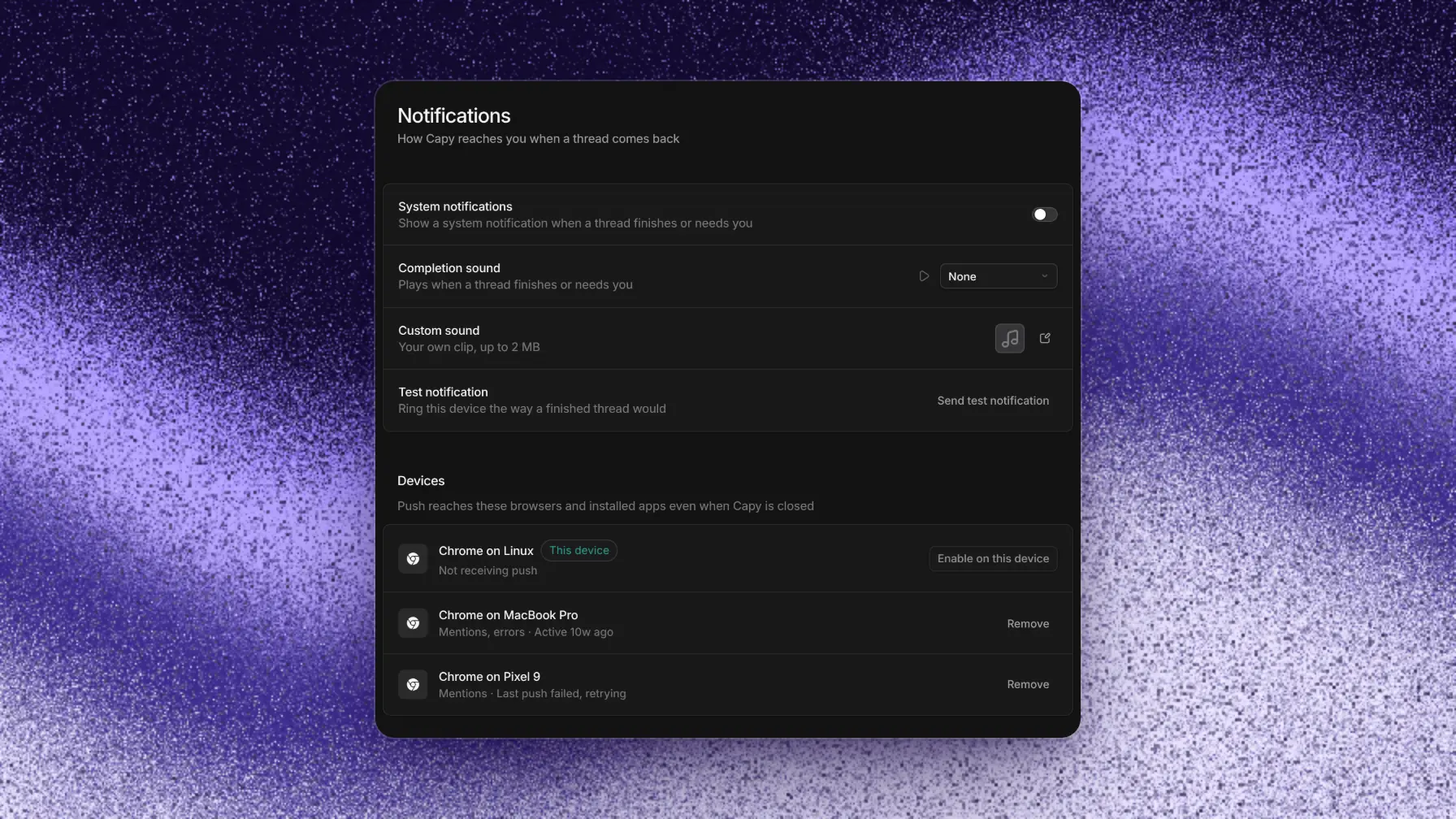The width and height of the screenshot is (1456, 819).
Task: Click the music note custom sound icon
Action: (1010, 338)
